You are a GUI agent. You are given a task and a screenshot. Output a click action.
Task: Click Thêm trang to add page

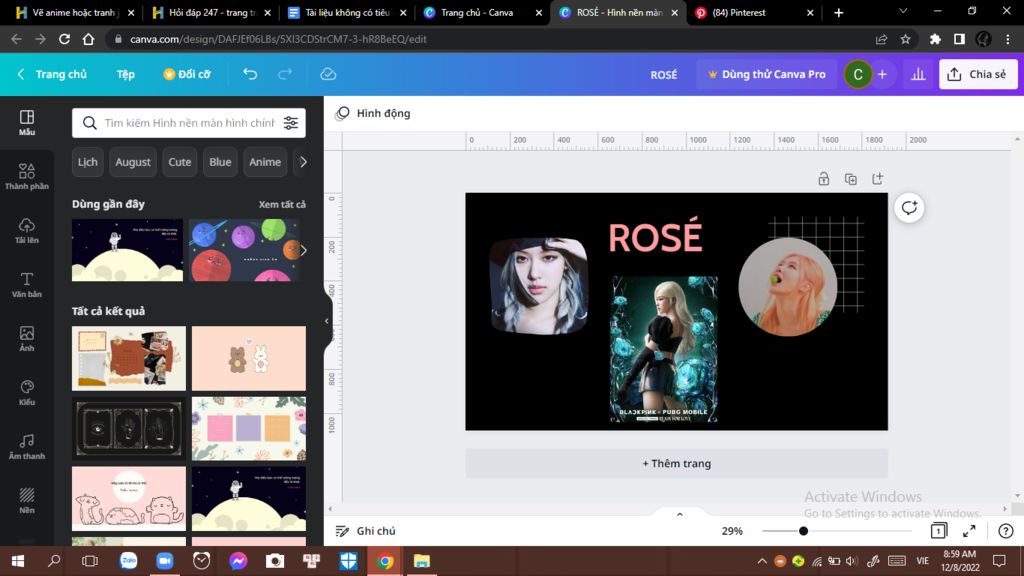click(676, 464)
